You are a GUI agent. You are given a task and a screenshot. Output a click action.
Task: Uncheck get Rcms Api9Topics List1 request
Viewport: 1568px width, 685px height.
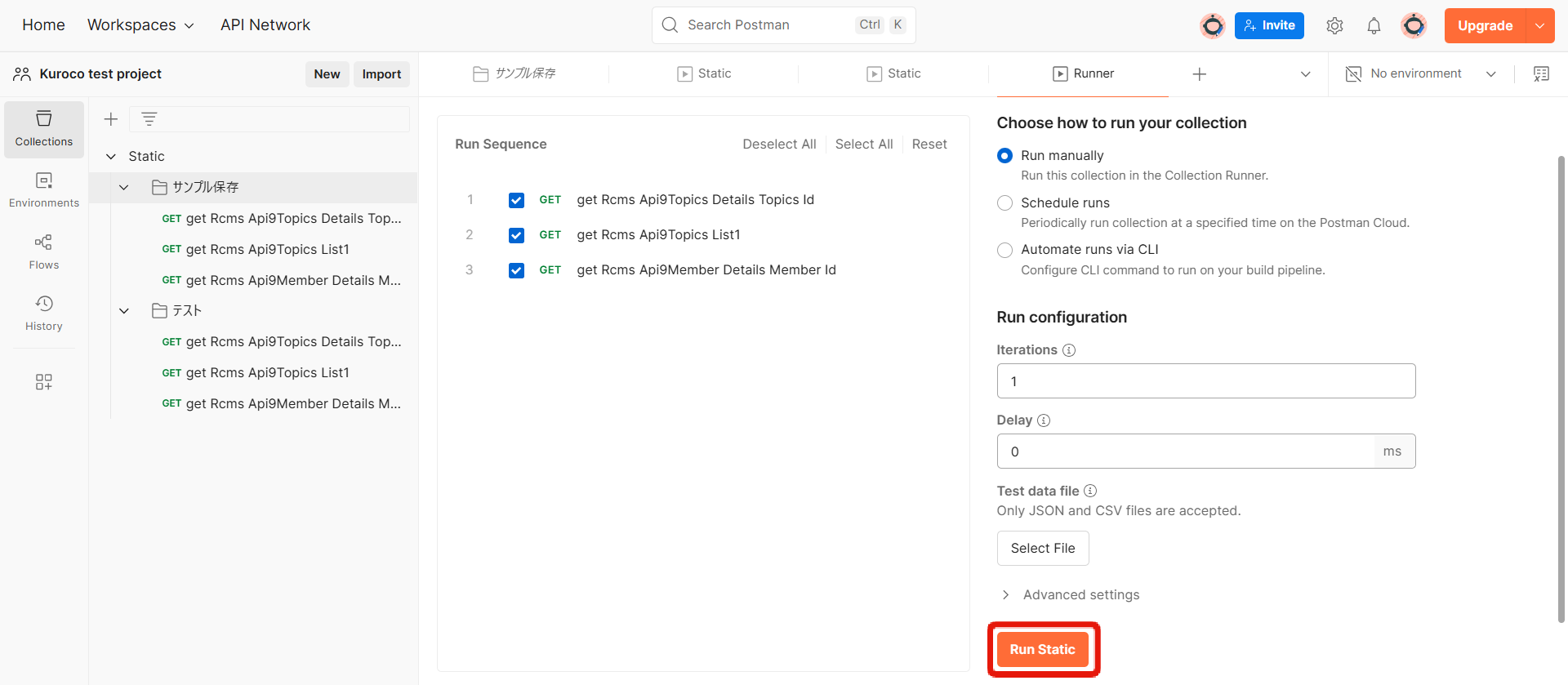click(x=516, y=235)
